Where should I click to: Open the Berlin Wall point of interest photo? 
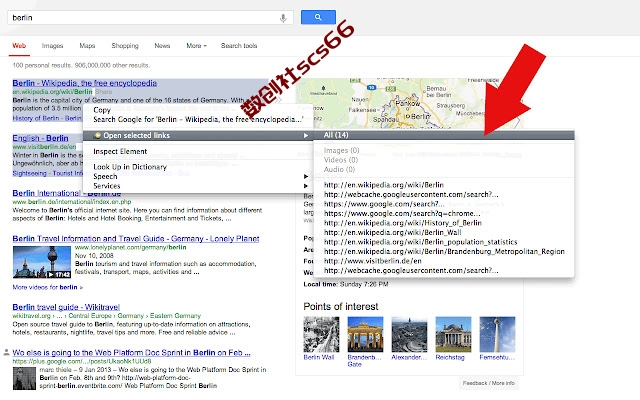point(321,334)
